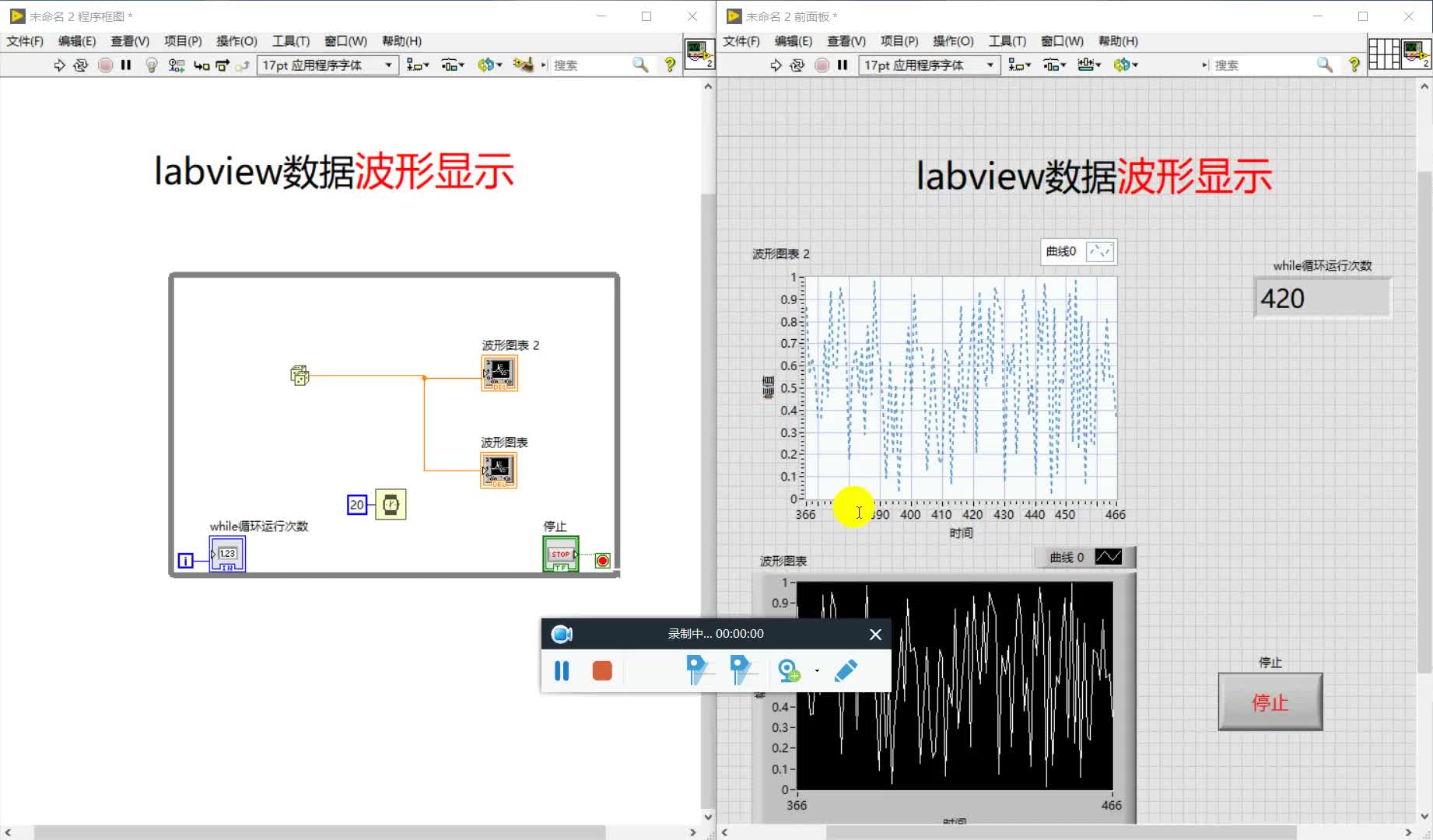Open Resize Objects dropdown in front panel
The height and width of the screenshot is (840, 1433).
point(1089,65)
